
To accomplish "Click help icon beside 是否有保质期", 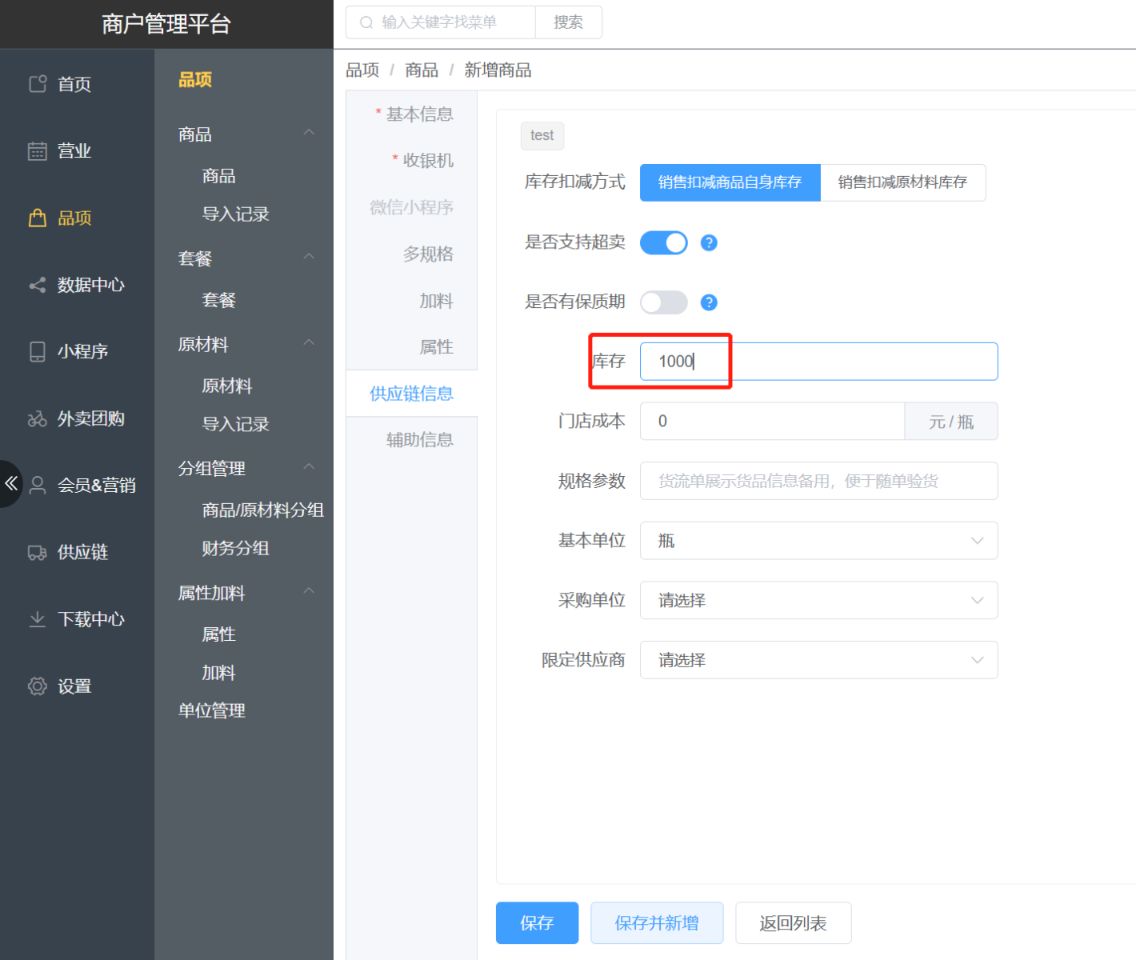I will (709, 302).
